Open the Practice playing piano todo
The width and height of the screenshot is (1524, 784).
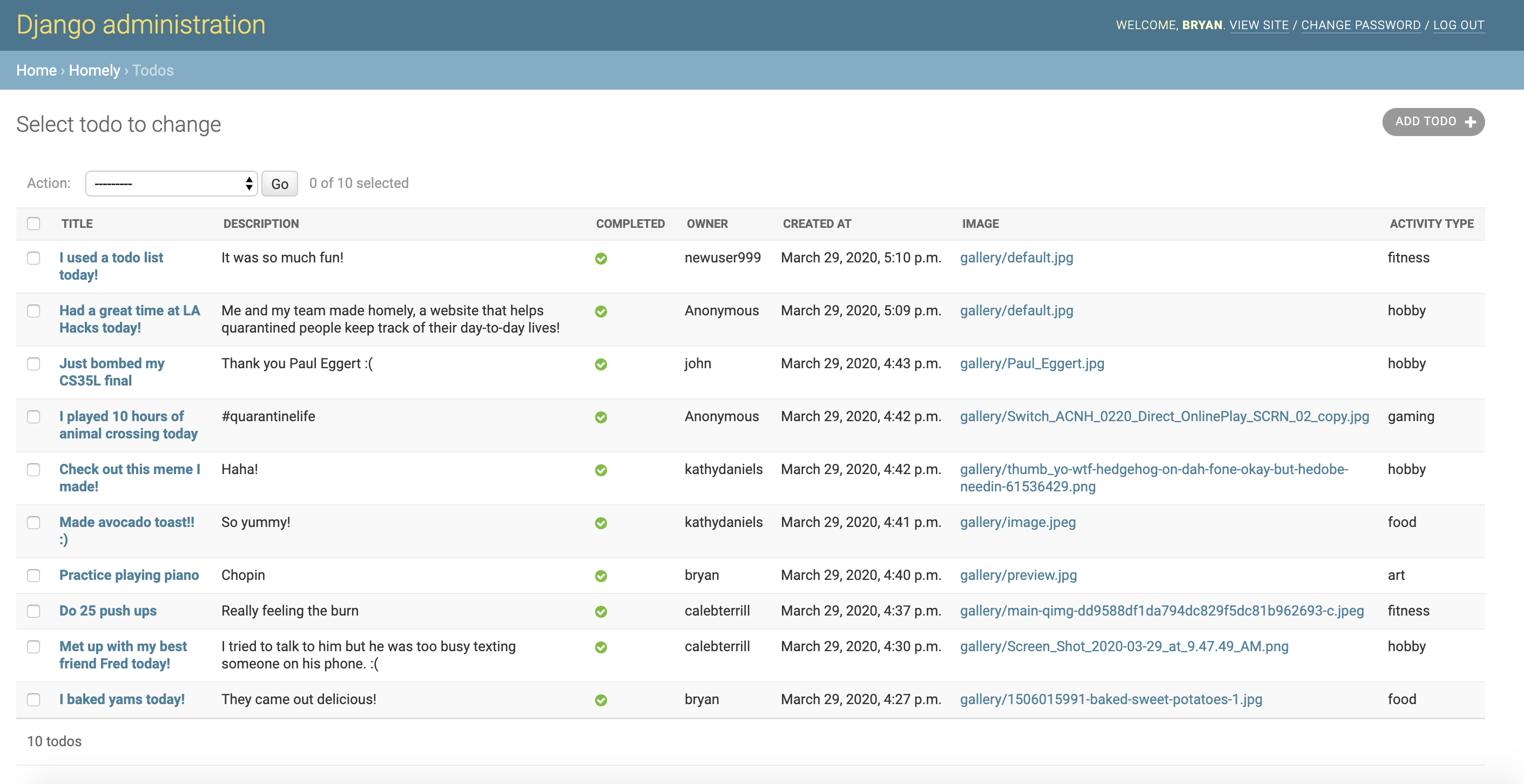(x=129, y=575)
